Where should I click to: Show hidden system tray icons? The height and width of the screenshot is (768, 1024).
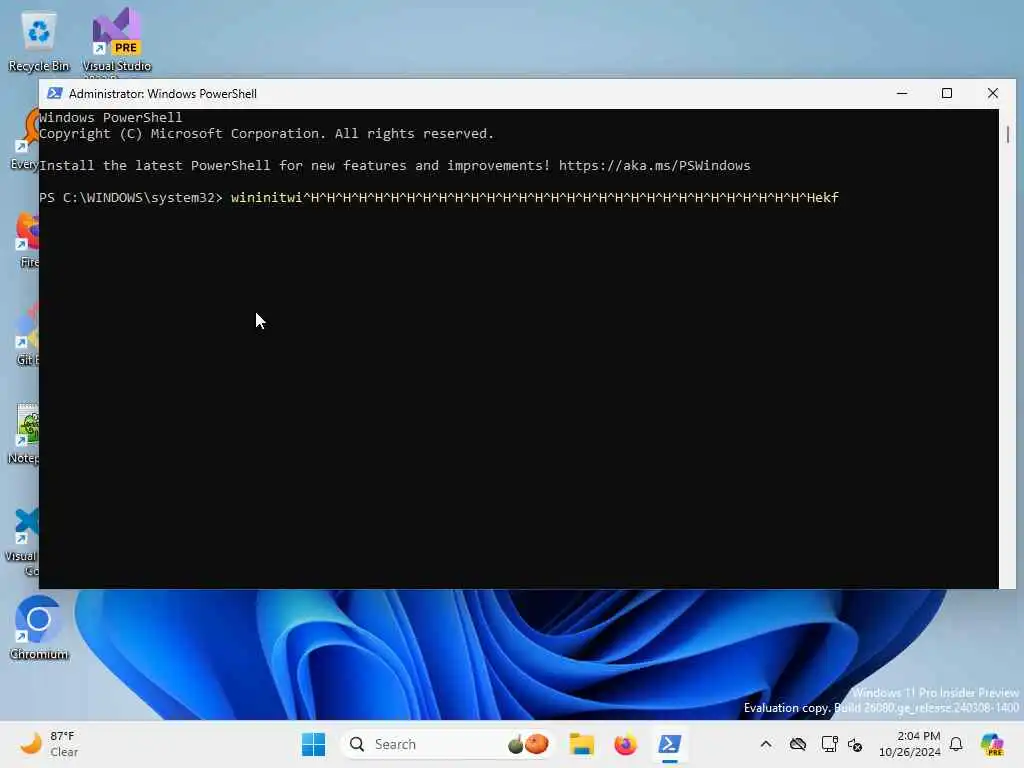(x=766, y=744)
